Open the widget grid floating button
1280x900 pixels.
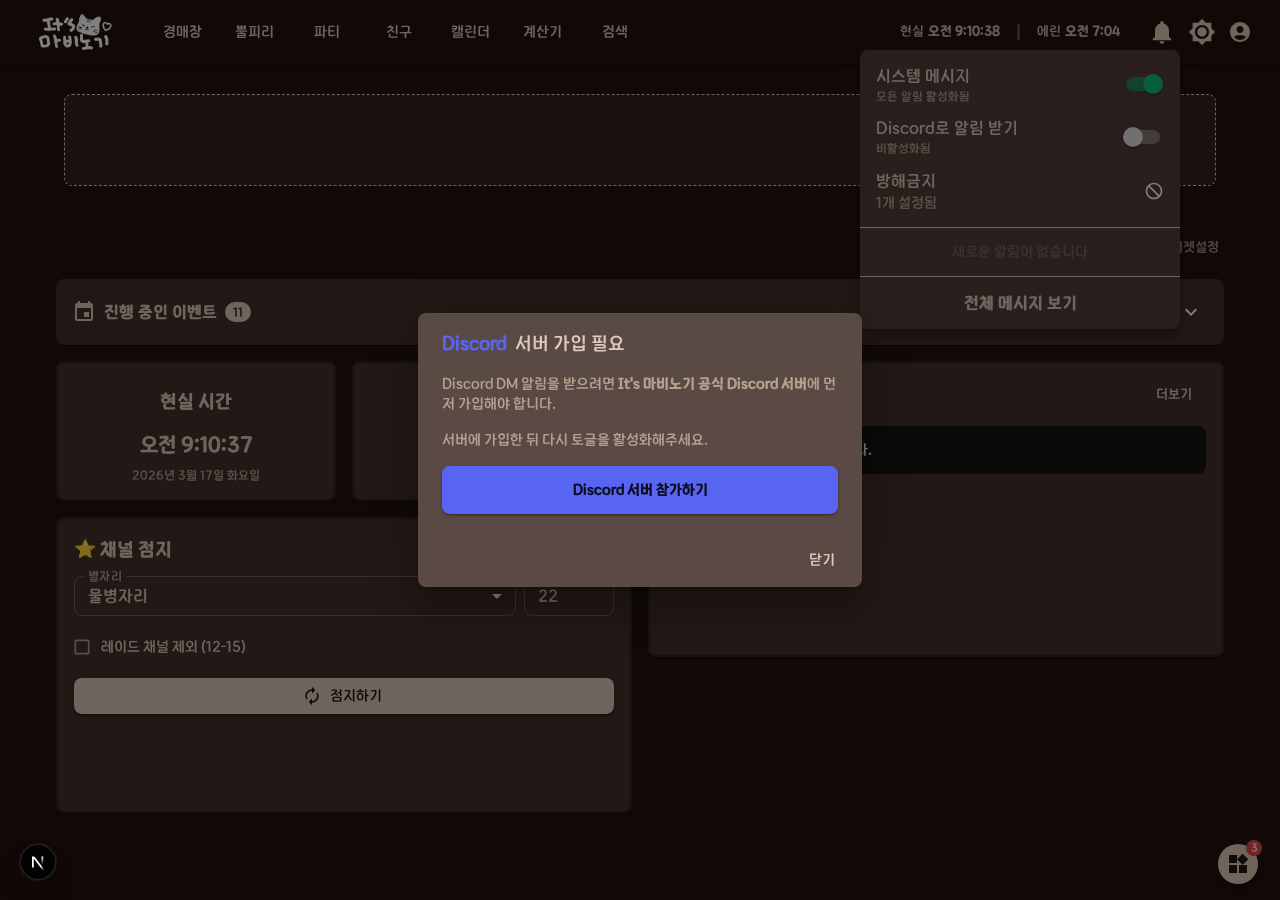(1238, 864)
